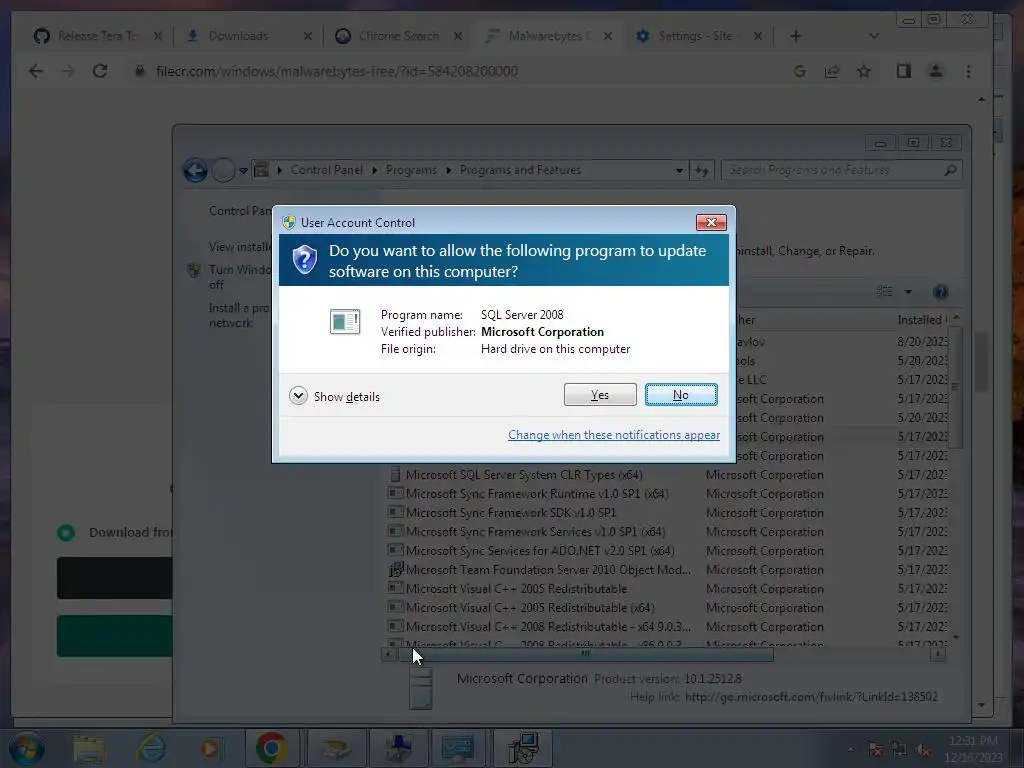This screenshot has width=1024, height=768.
Task: Click No in User Account Control dialog
Action: (680, 394)
